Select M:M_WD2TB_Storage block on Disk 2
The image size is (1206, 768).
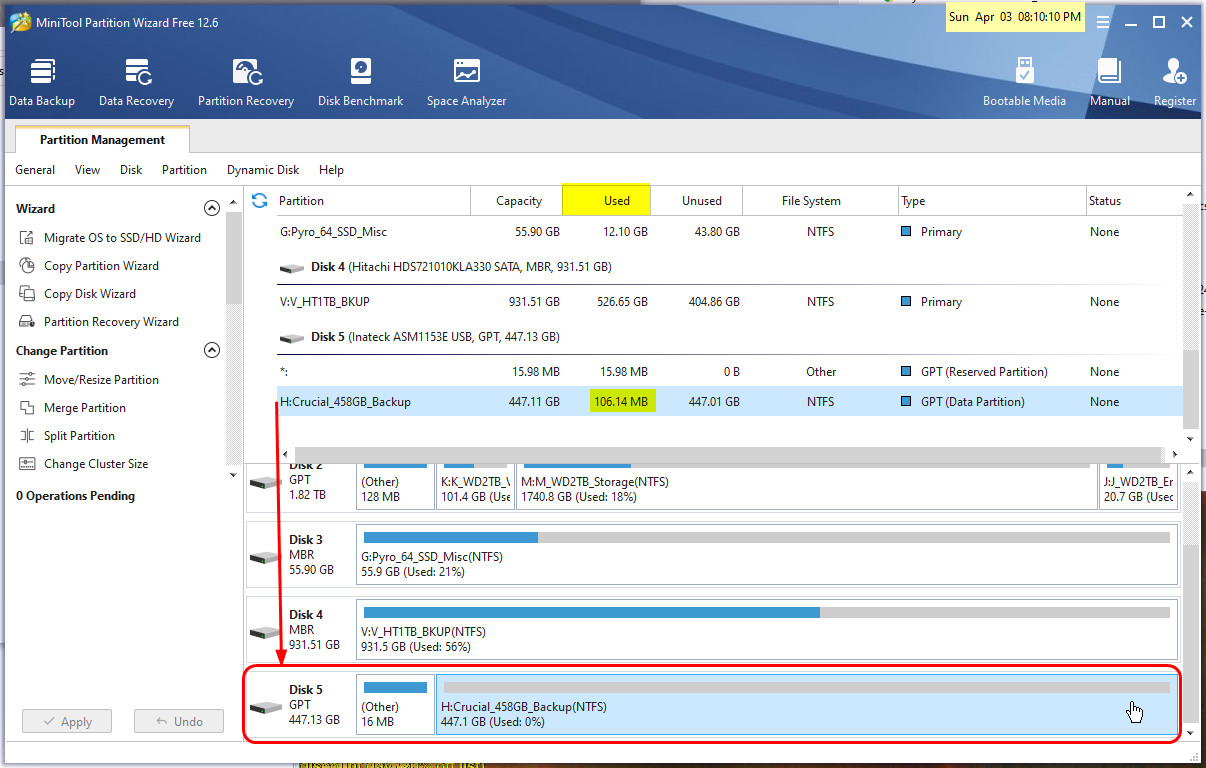click(806, 486)
